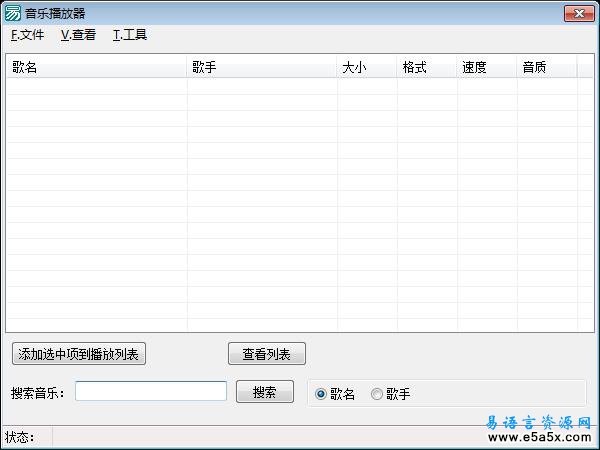
Task: Click the 状态: label in status bar
Action: tap(20, 437)
